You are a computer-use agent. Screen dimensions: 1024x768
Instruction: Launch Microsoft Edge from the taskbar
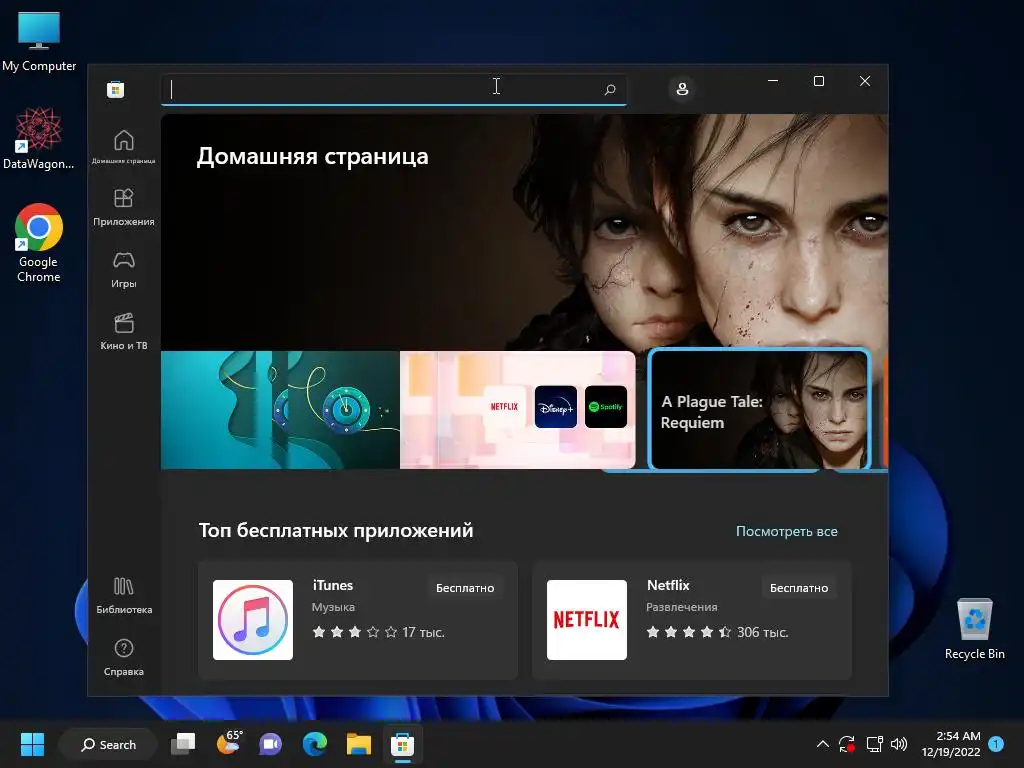(315, 744)
